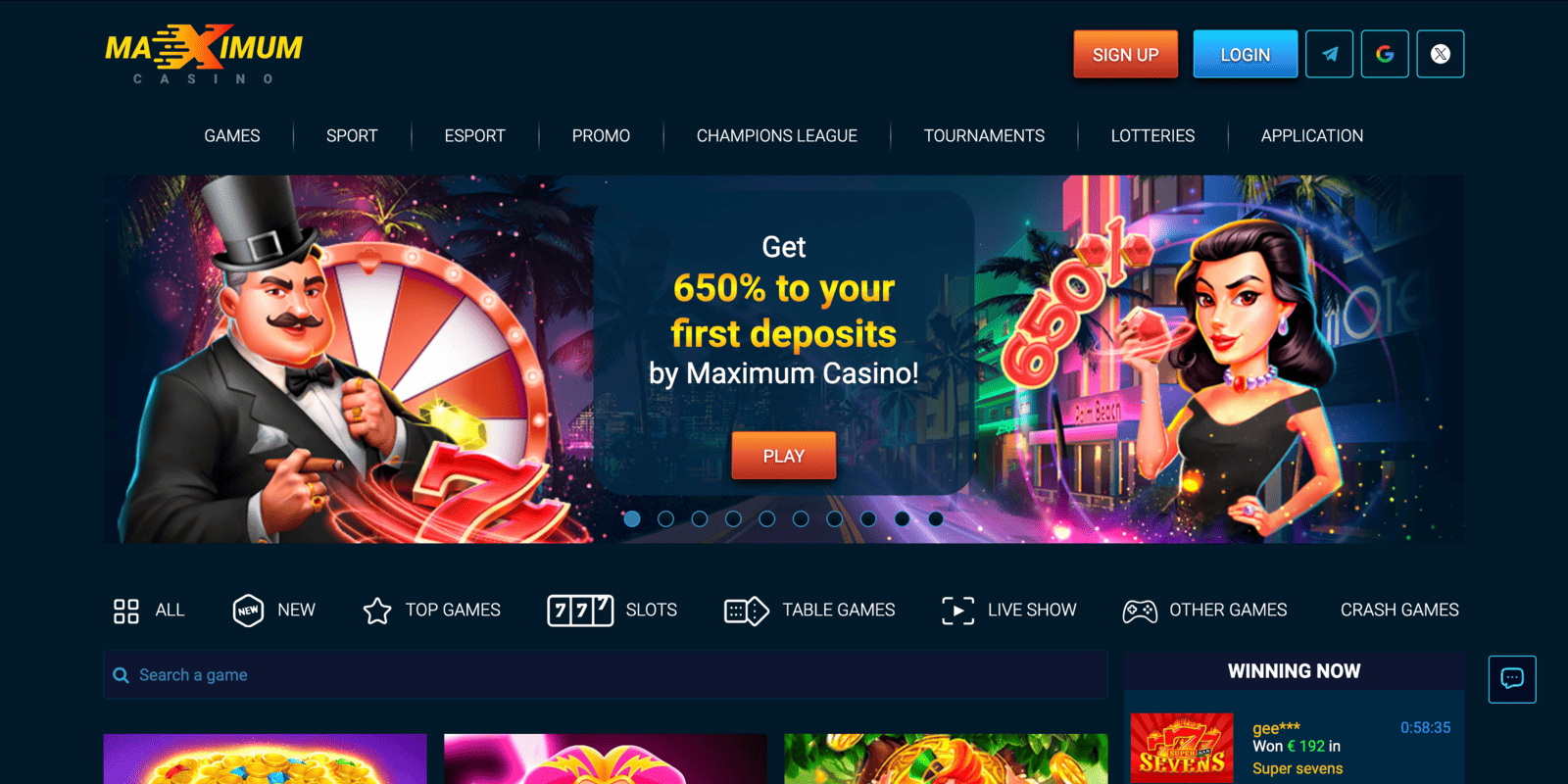Open the Super Sevens winner thumbnail

point(1182,748)
